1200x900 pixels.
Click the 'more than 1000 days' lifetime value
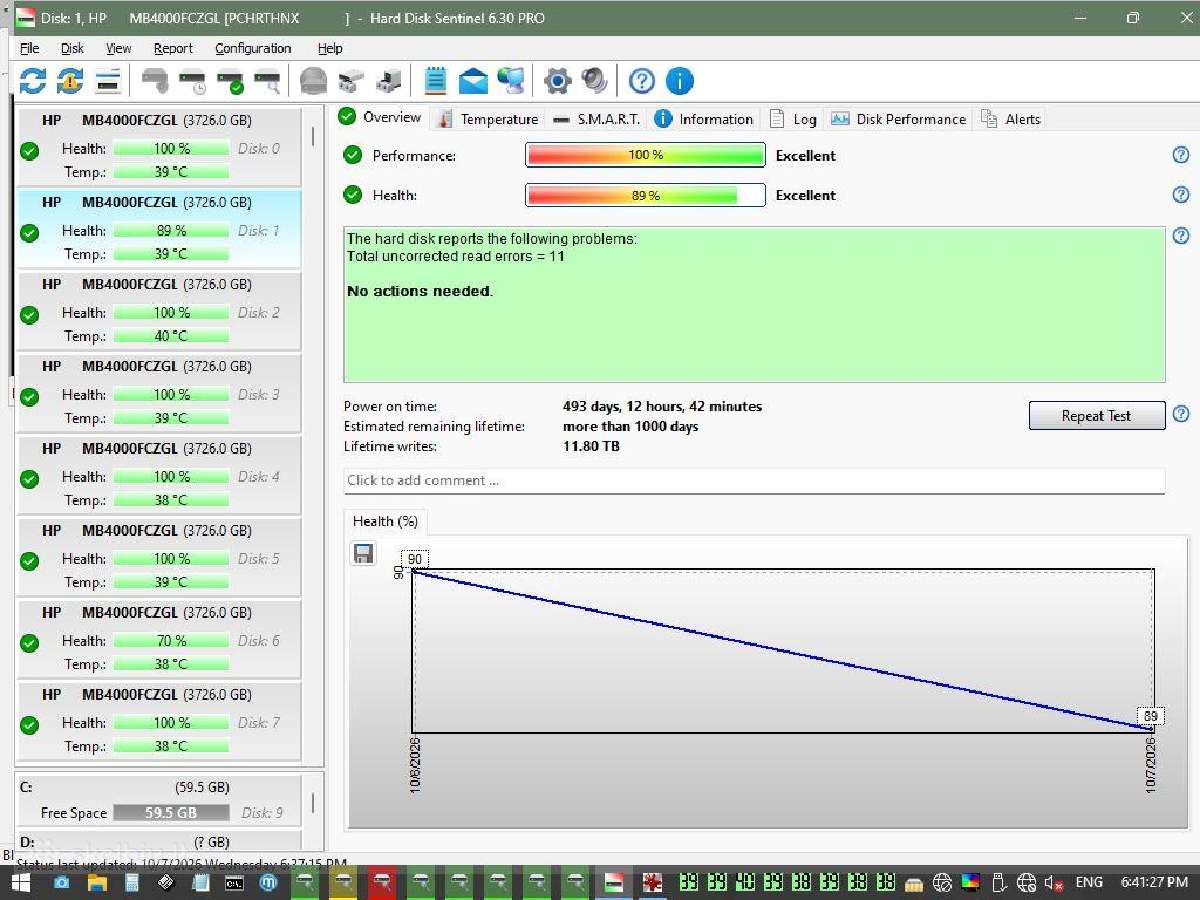[630, 426]
